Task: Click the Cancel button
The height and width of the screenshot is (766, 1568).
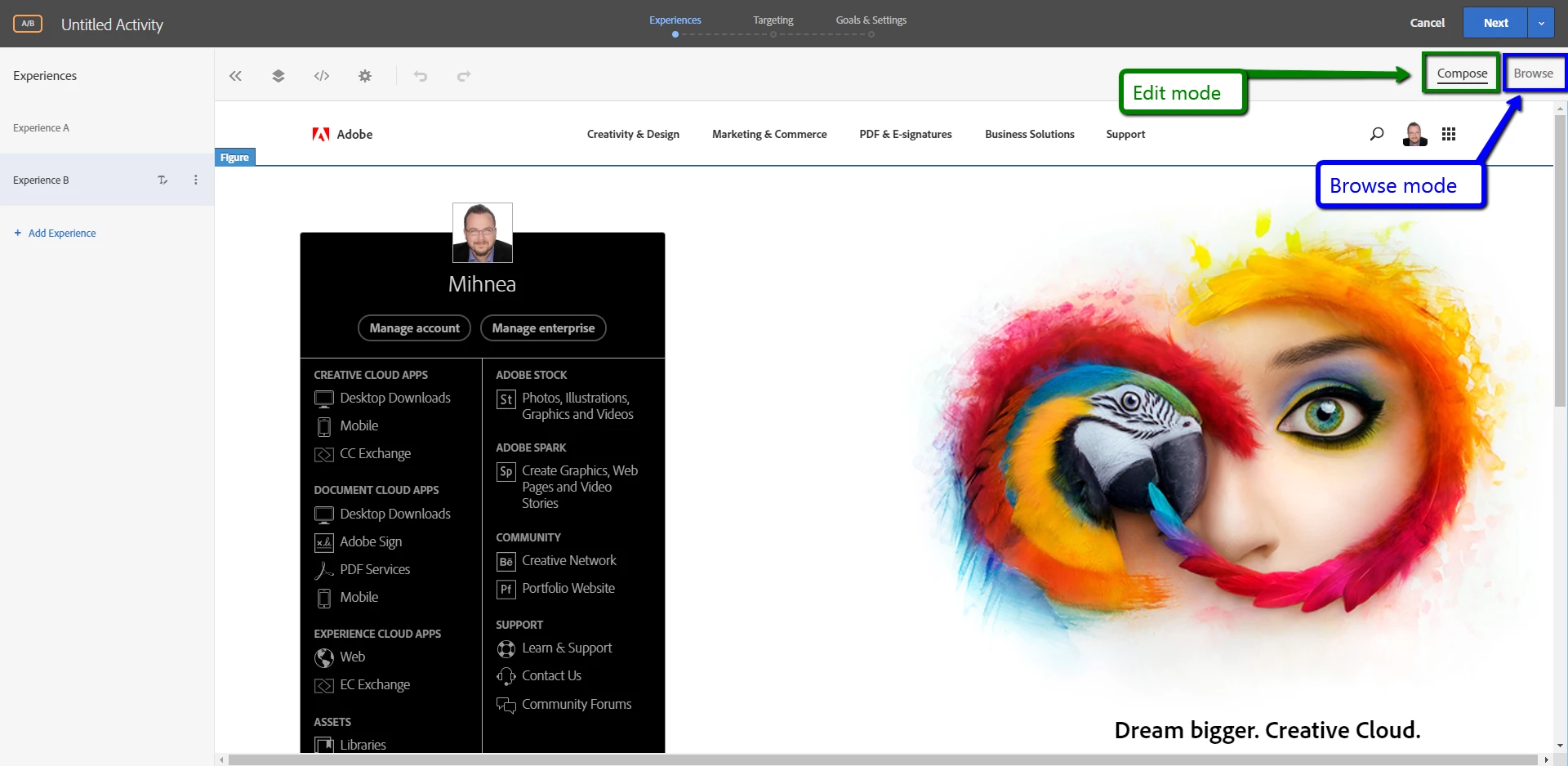Action: coord(1427,23)
